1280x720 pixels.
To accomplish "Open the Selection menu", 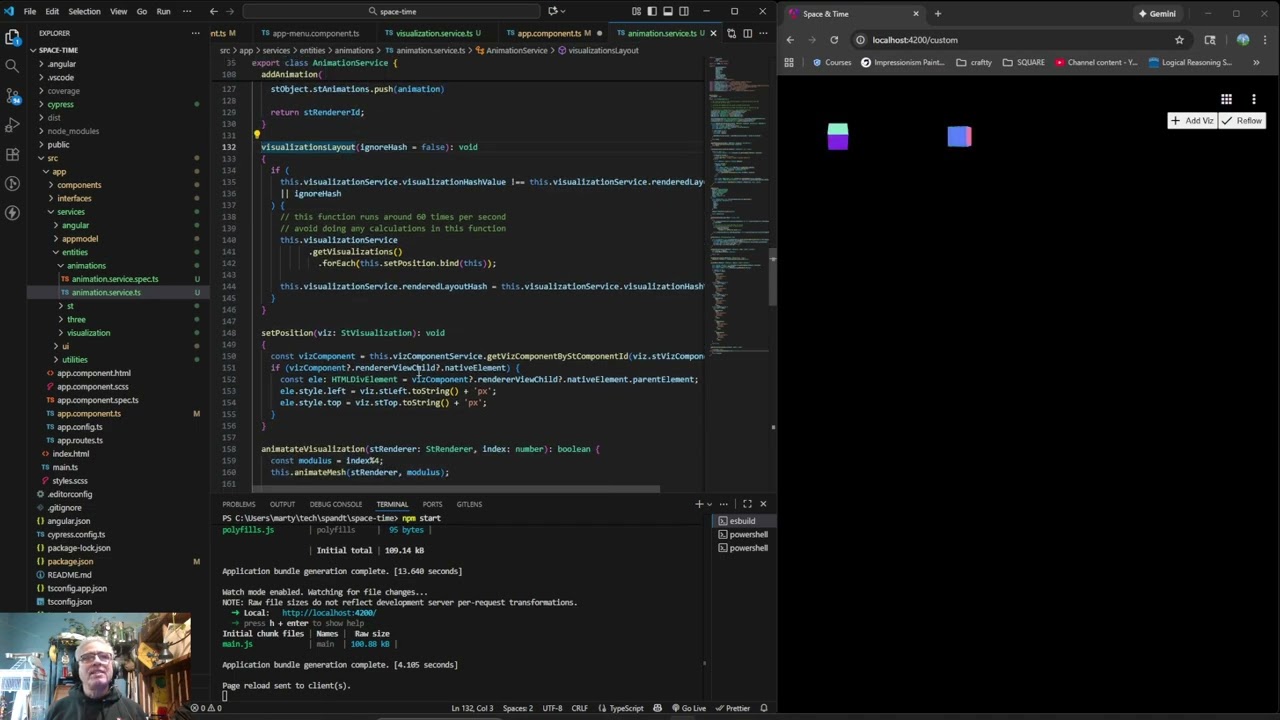I will pos(84,11).
